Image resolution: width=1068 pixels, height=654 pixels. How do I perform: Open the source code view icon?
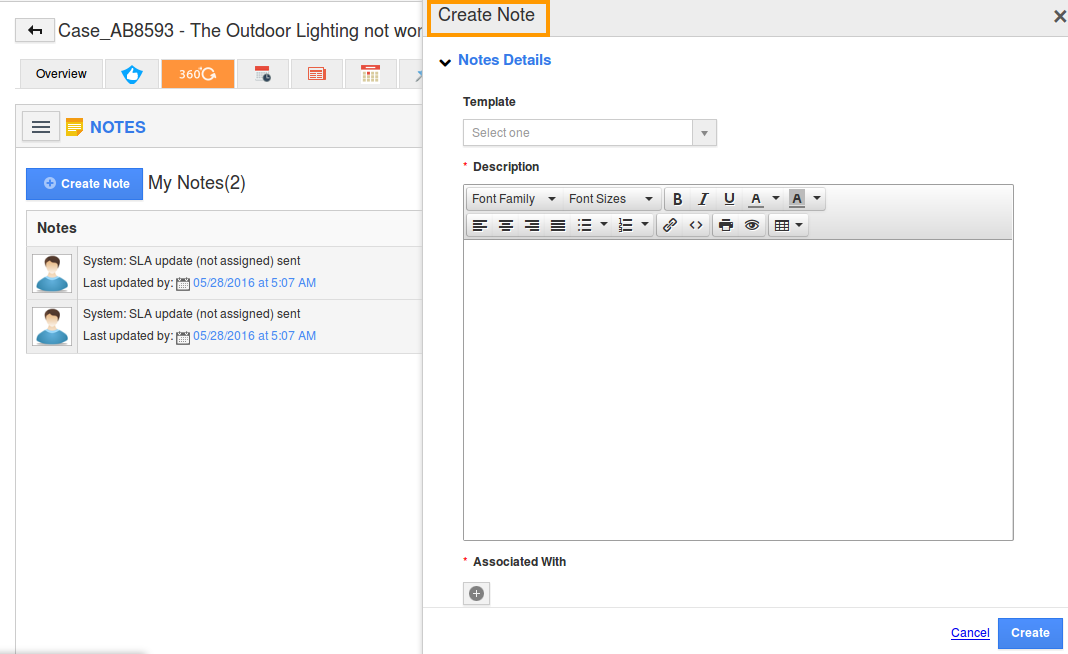coord(696,224)
